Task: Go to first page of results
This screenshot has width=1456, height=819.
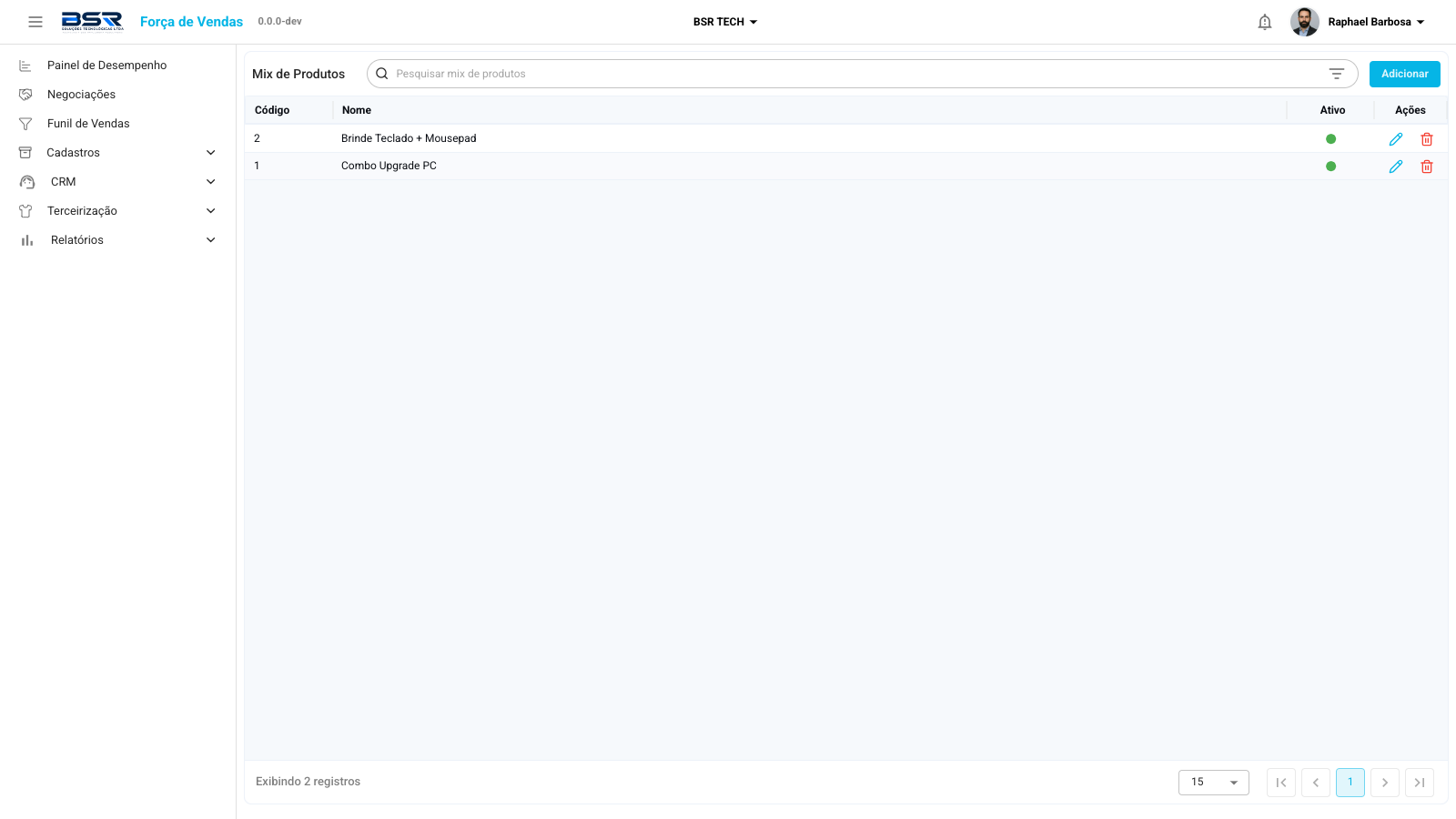Action: [1281, 783]
